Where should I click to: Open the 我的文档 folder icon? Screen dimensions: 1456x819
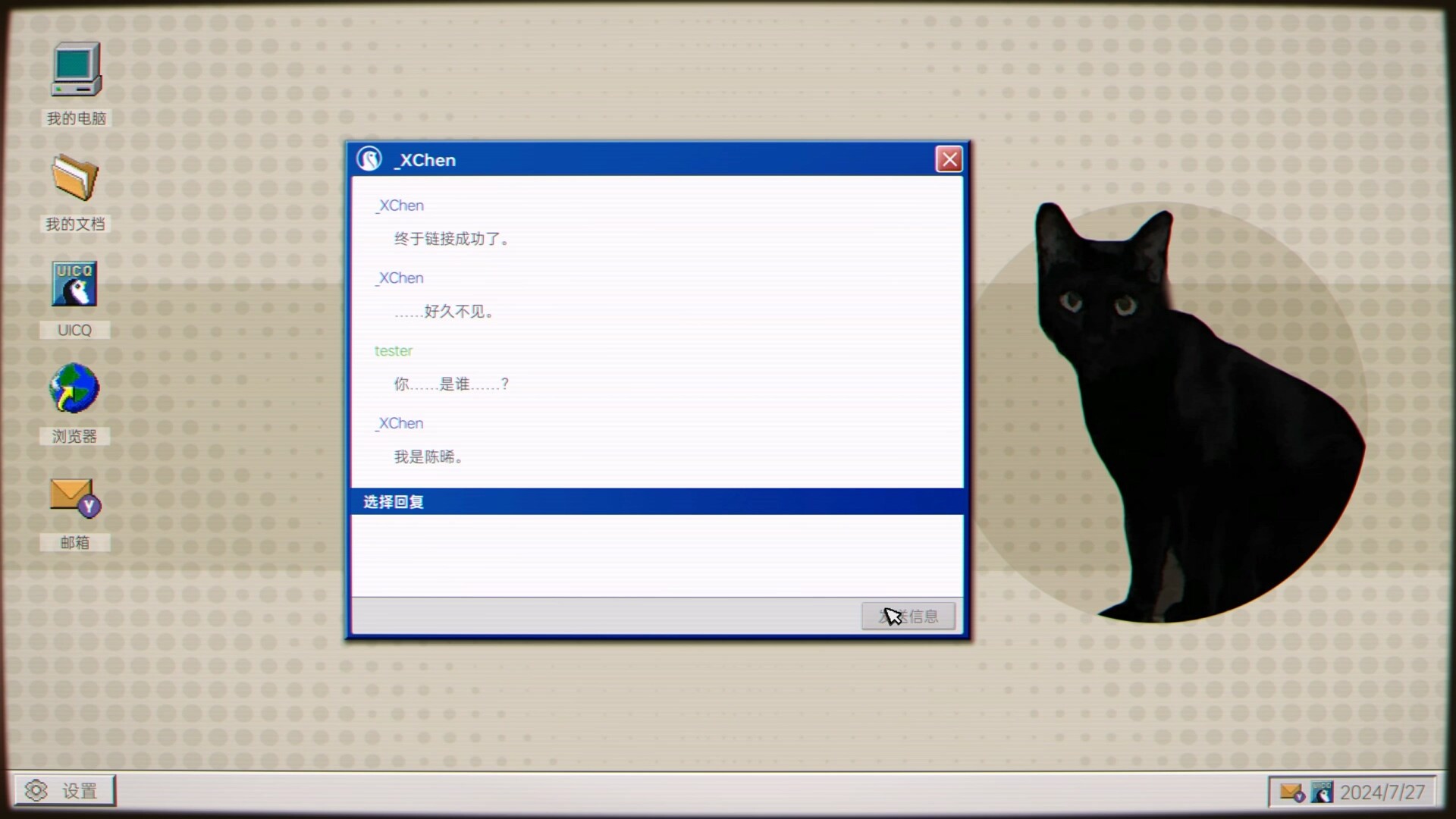point(74,178)
